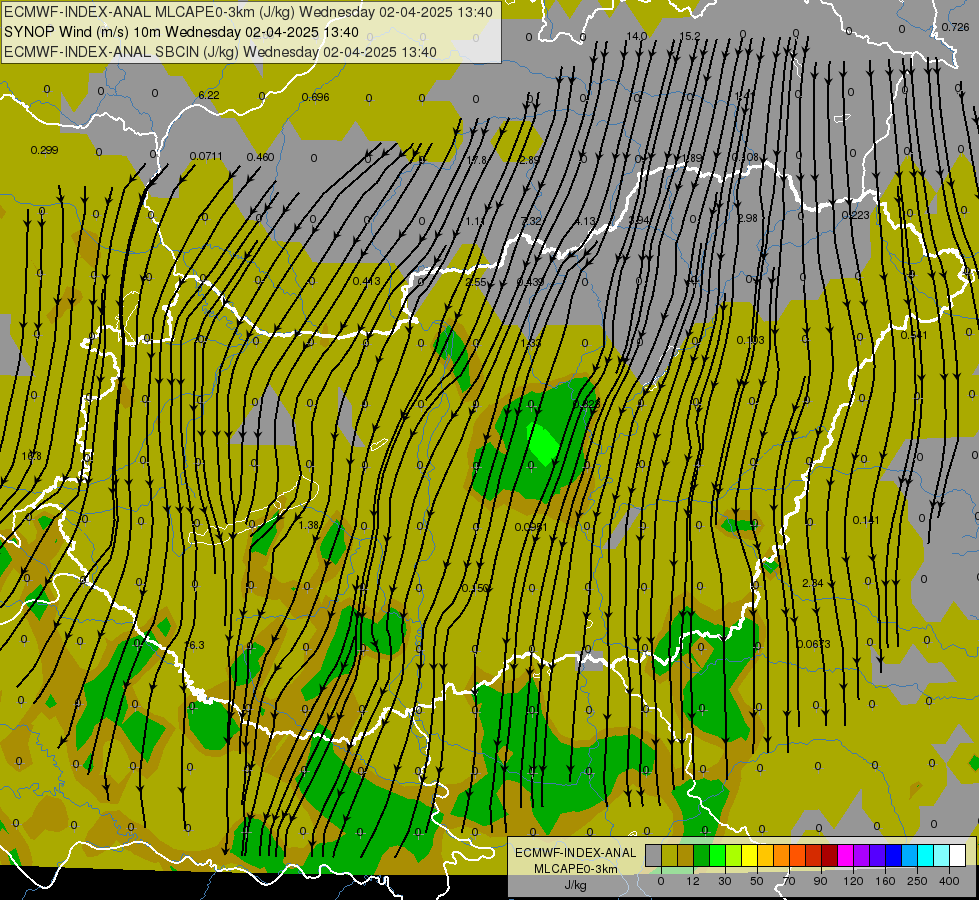This screenshot has width=979, height=900.
Task: Click the '1.38' value on the map
Action: pos(309,525)
